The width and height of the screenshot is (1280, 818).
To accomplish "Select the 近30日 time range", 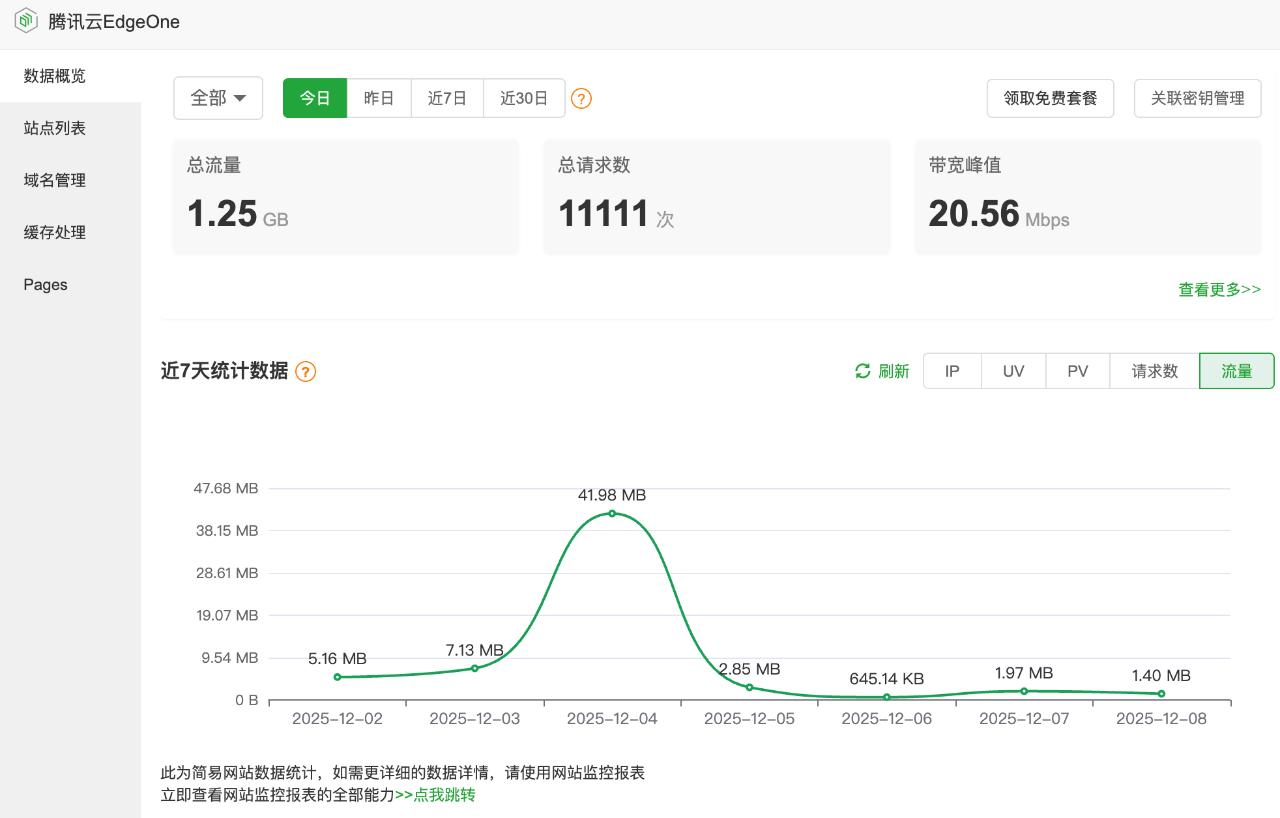I will pyautogui.click(x=523, y=98).
